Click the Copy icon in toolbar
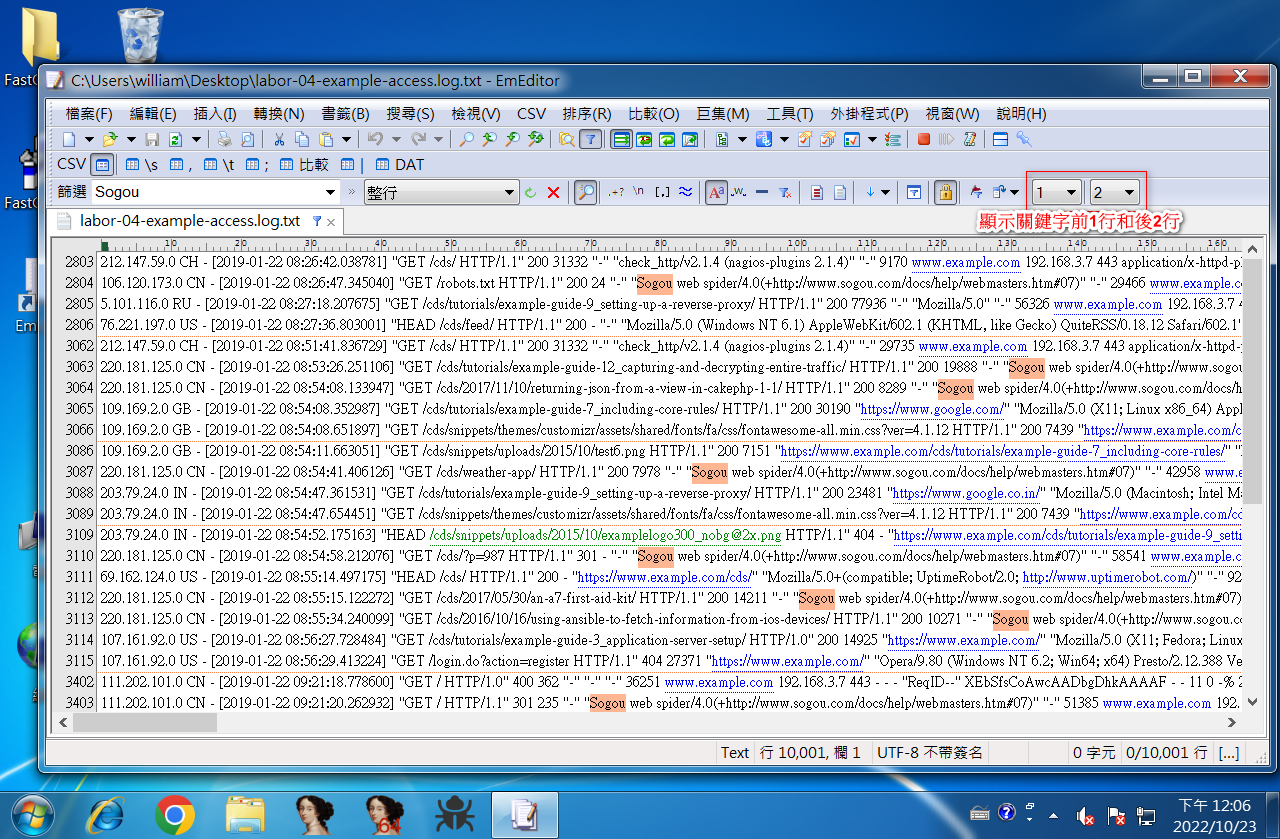1280x839 pixels. pyautogui.click(x=302, y=140)
